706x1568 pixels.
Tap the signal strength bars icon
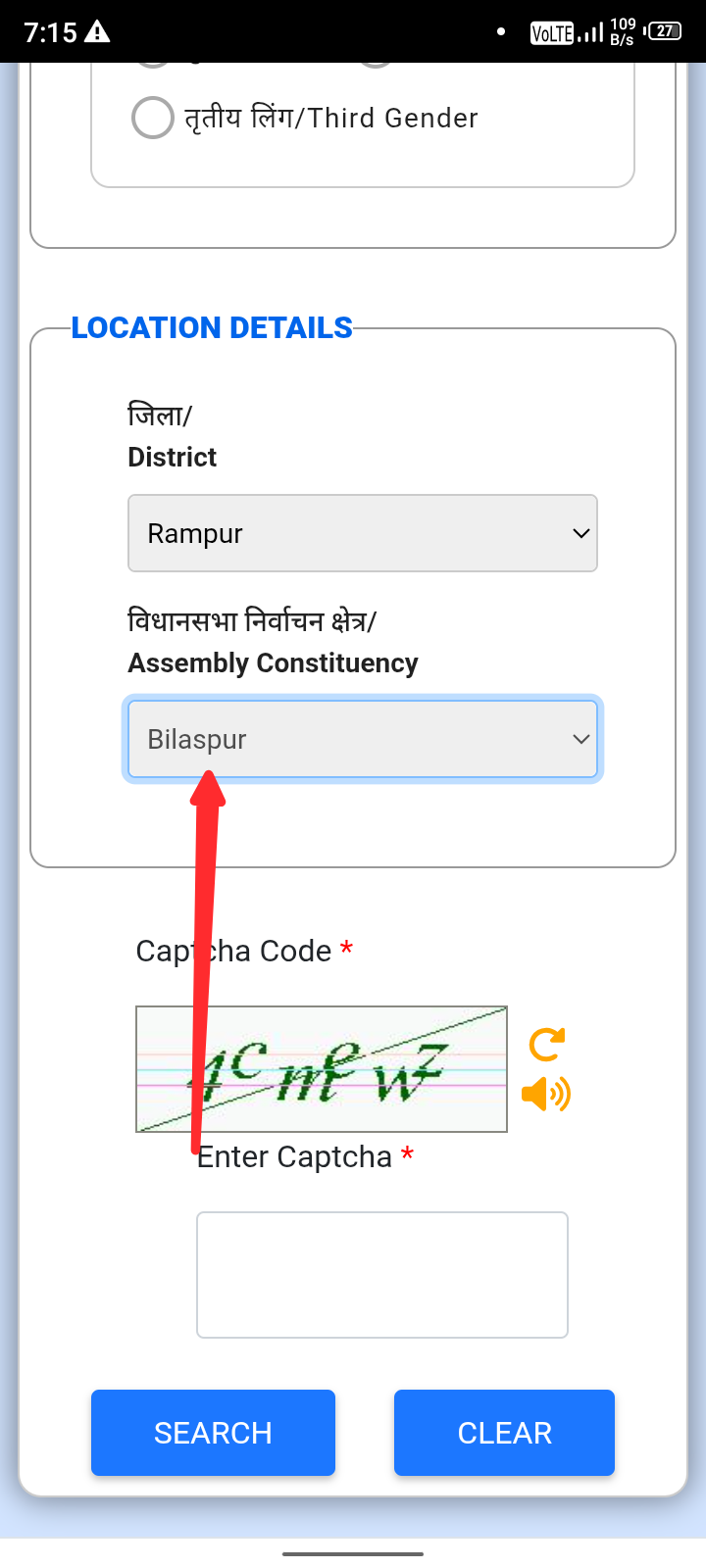(590, 32)
